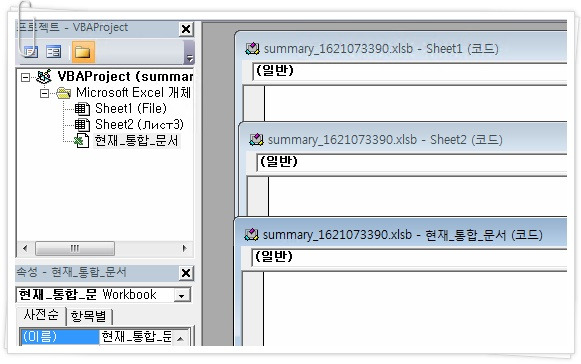Click the 현재_통합_문 Workbook object combo box
The height and width of the screenshot is (364, 581).
coord(103,295)
